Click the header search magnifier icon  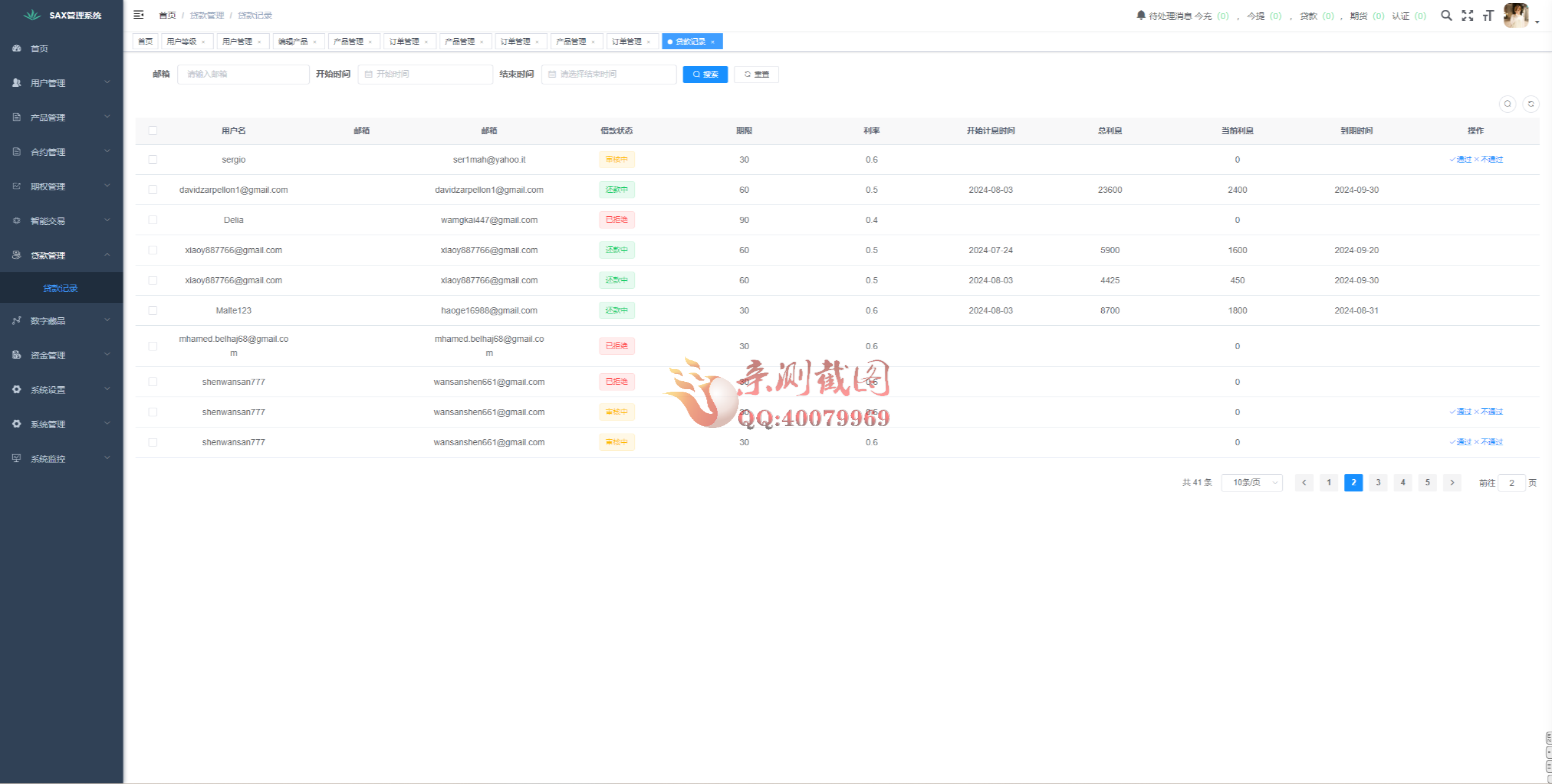pyautogui.click(x=1446, y=15)
